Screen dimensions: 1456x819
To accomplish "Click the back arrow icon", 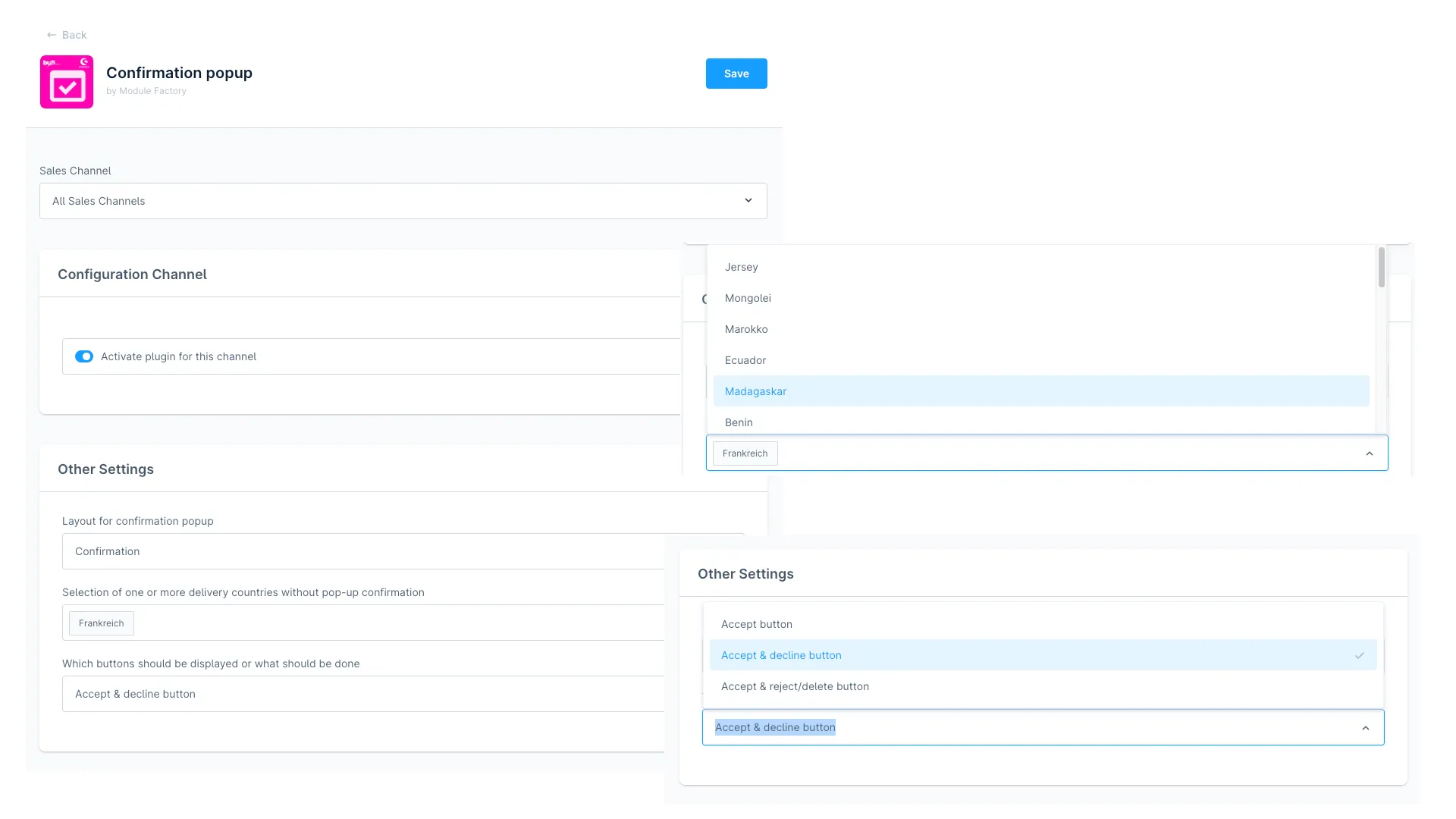I will pos(51,35).
